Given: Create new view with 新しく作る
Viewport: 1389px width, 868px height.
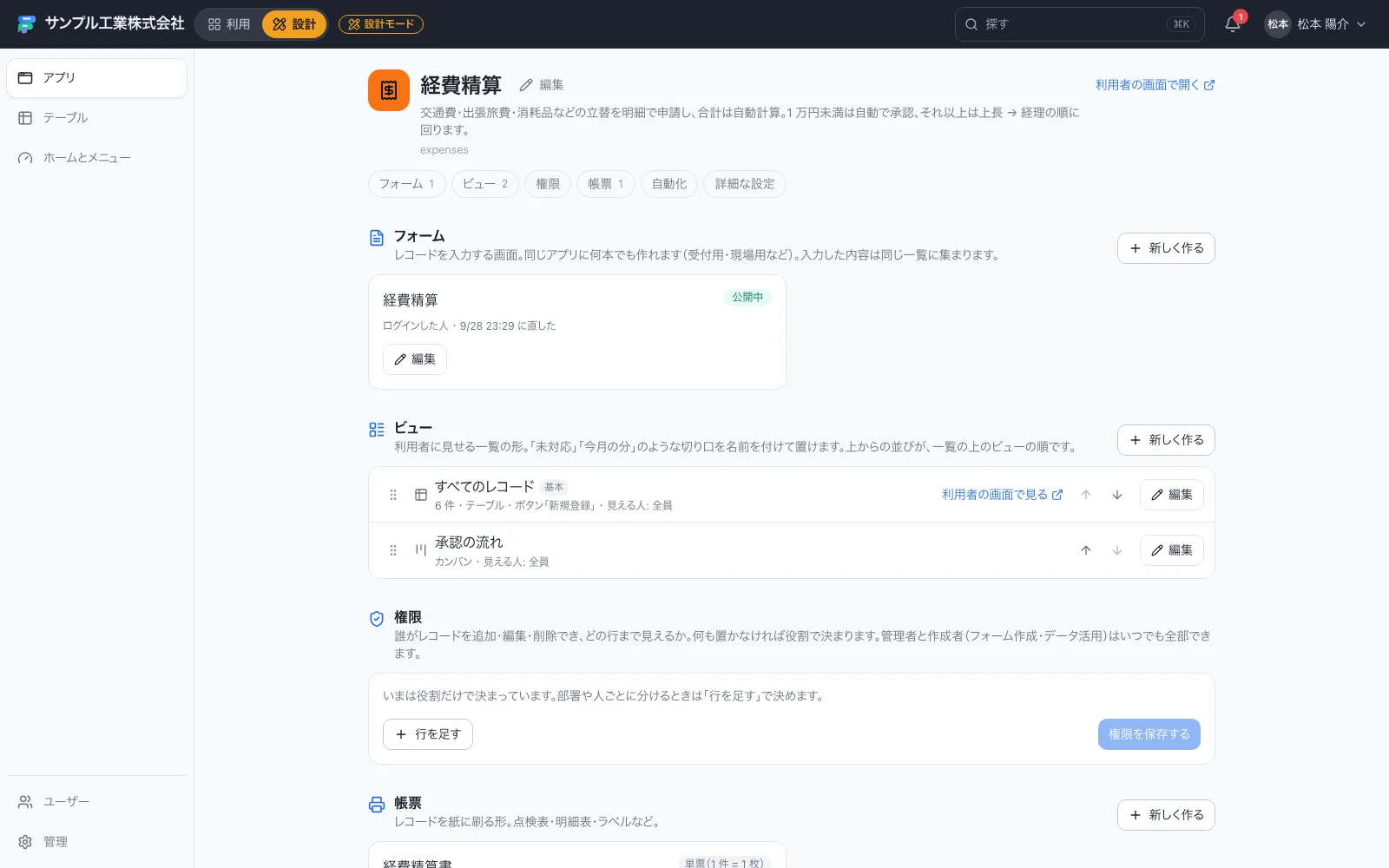Looking at the screenshot, I should point(1166,440).
